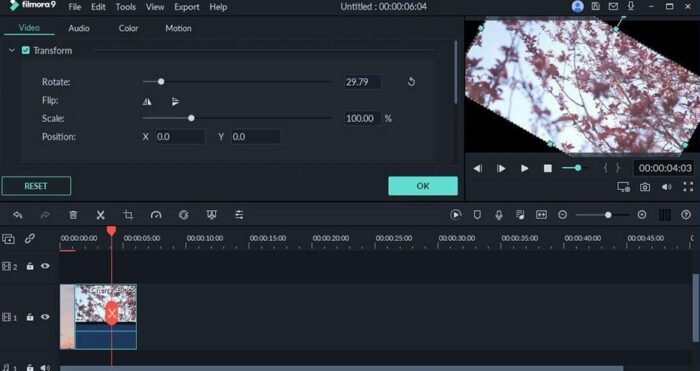
Task: Toggle the lock on video track 1
Action: (30, 317)
